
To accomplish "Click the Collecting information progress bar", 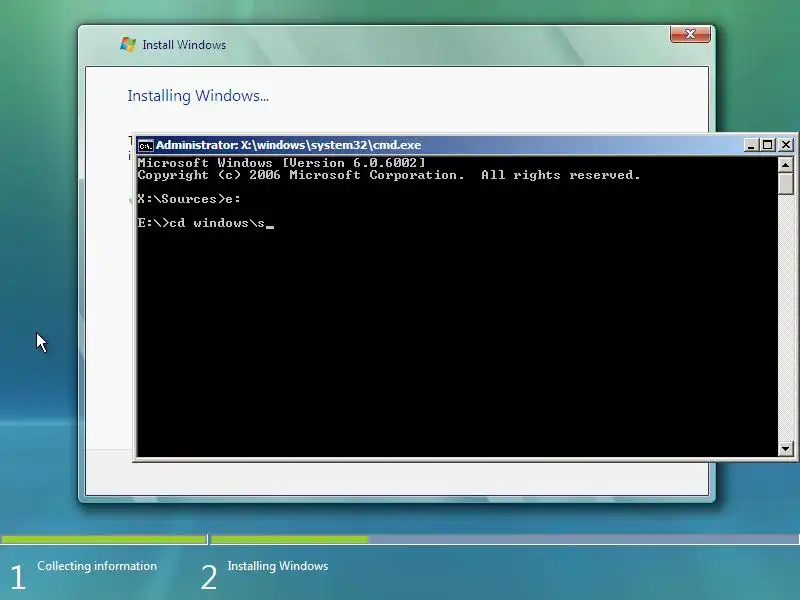I will pos(104,539).
